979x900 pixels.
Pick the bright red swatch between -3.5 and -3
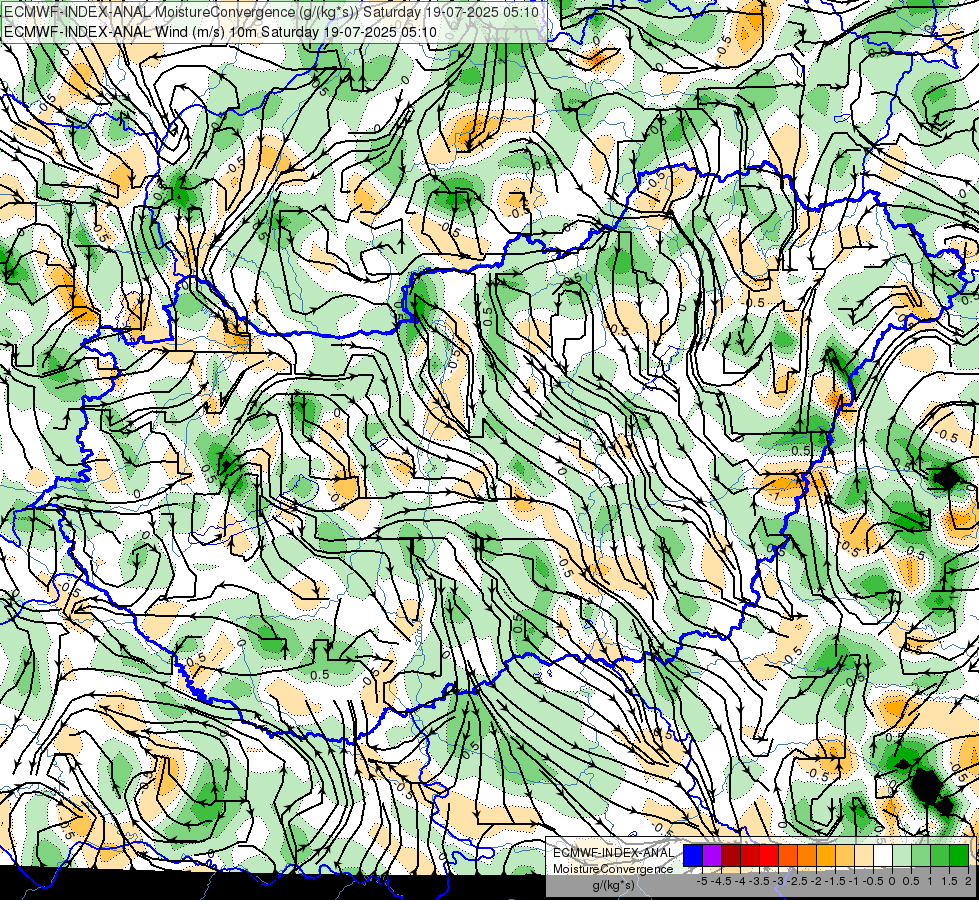[x=769, y=855]
